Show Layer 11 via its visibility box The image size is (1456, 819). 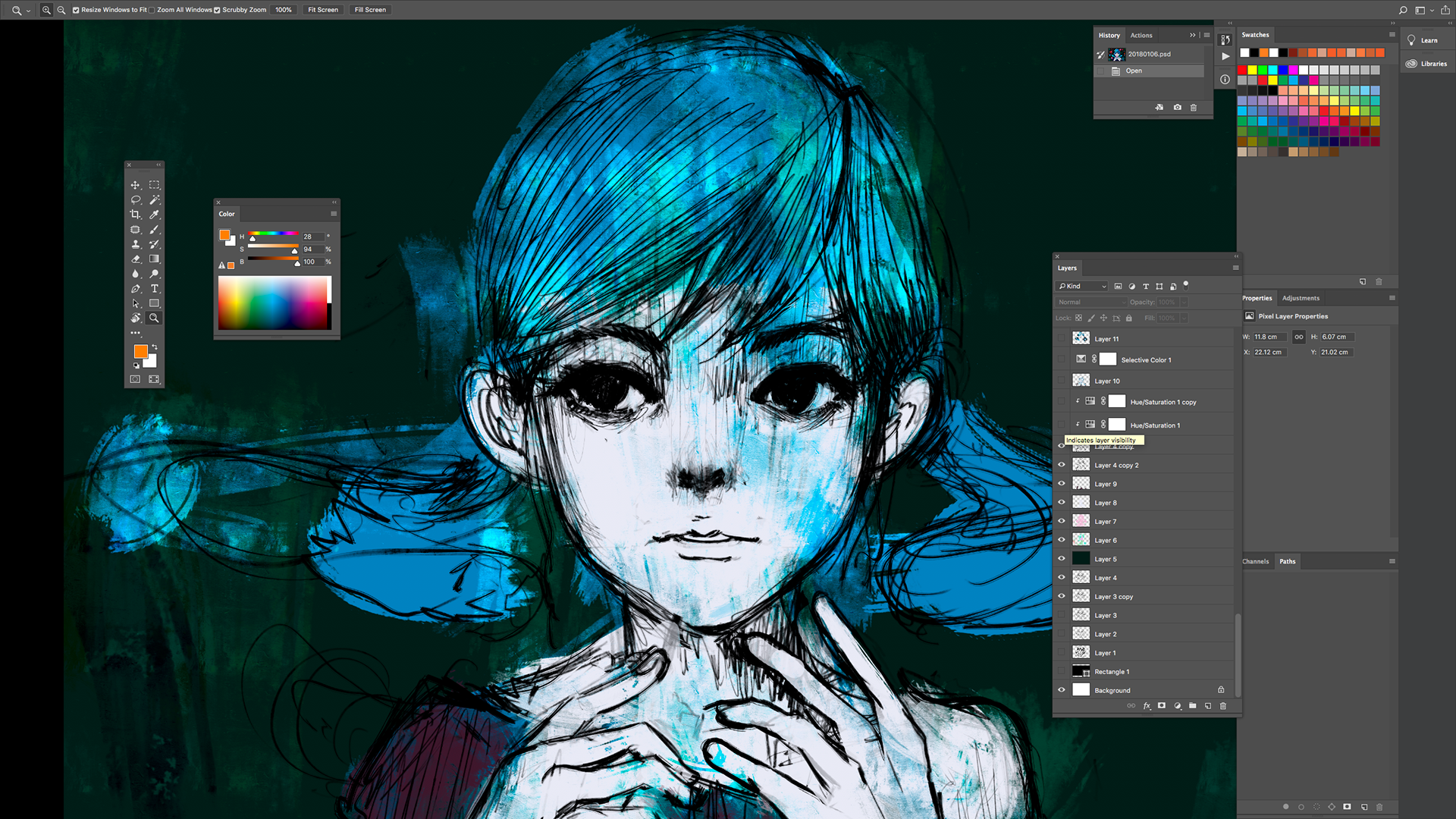pyautogui.click(x=1062, y=339)
